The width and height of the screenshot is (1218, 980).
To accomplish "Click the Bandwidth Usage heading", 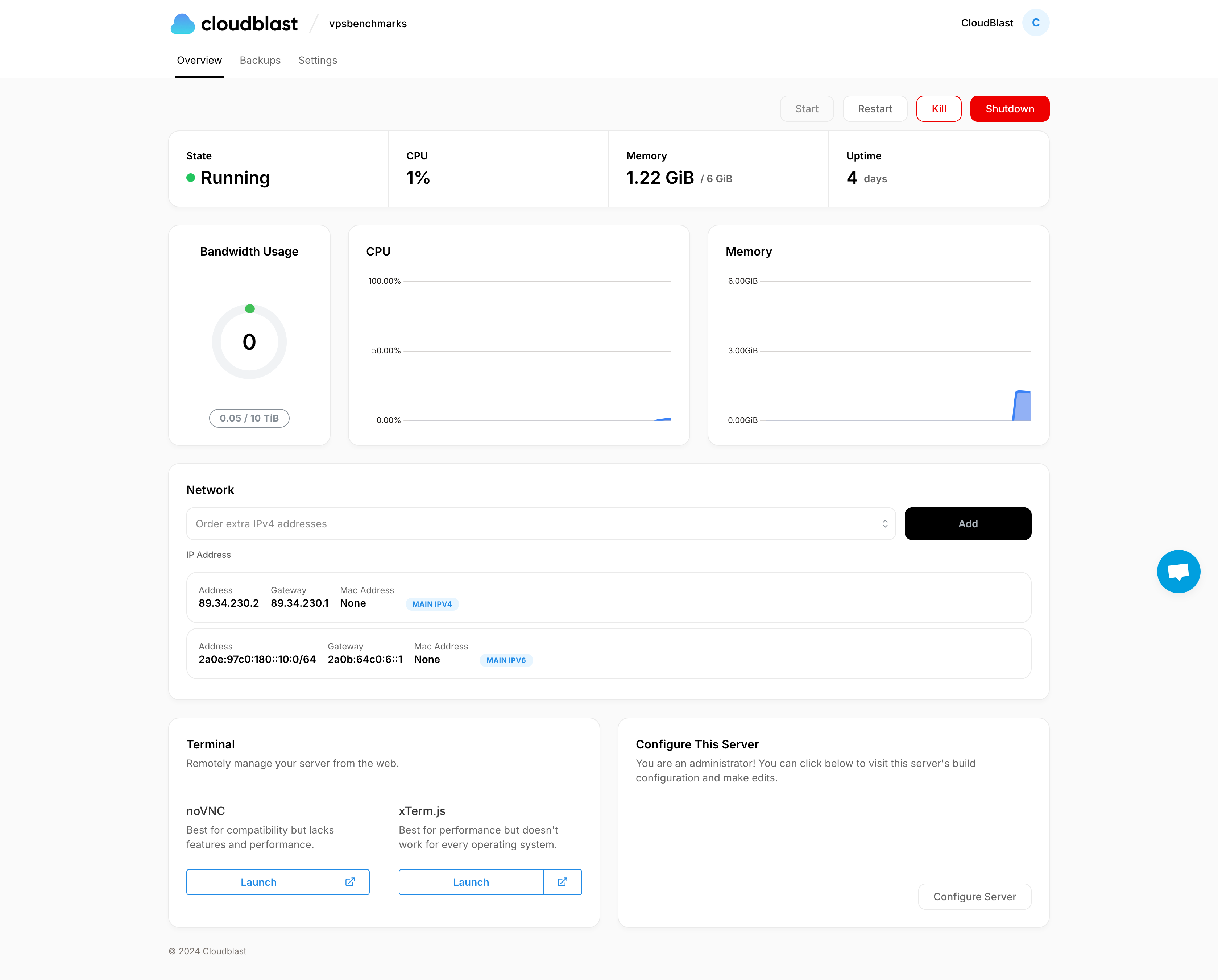I will [249, 252].
